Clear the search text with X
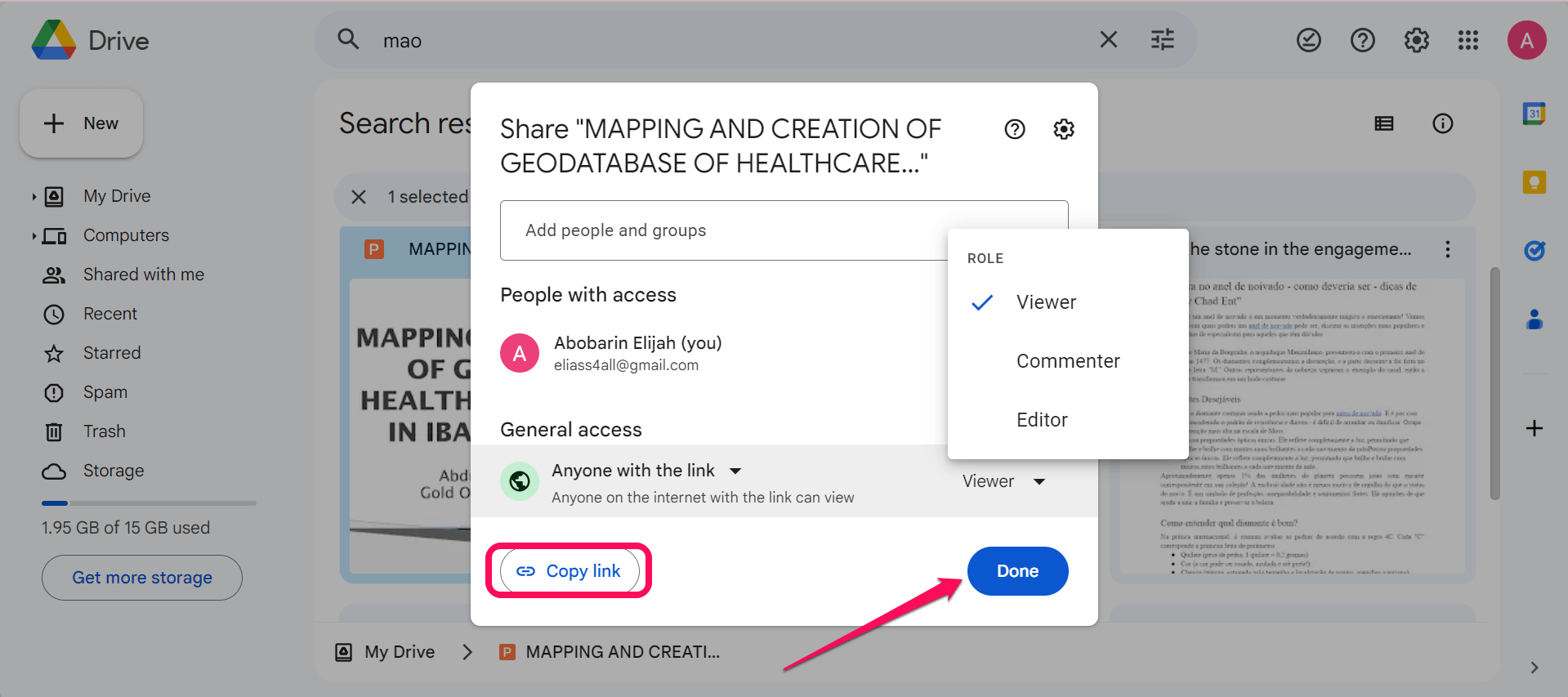Screen dimensions: 1568x697 pos(1108,39)
